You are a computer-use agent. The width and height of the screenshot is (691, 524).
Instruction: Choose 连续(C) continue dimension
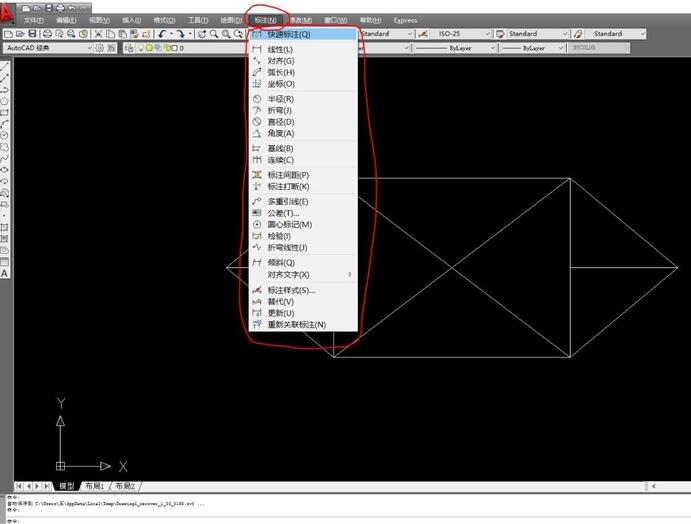click(x=303, y=160)
